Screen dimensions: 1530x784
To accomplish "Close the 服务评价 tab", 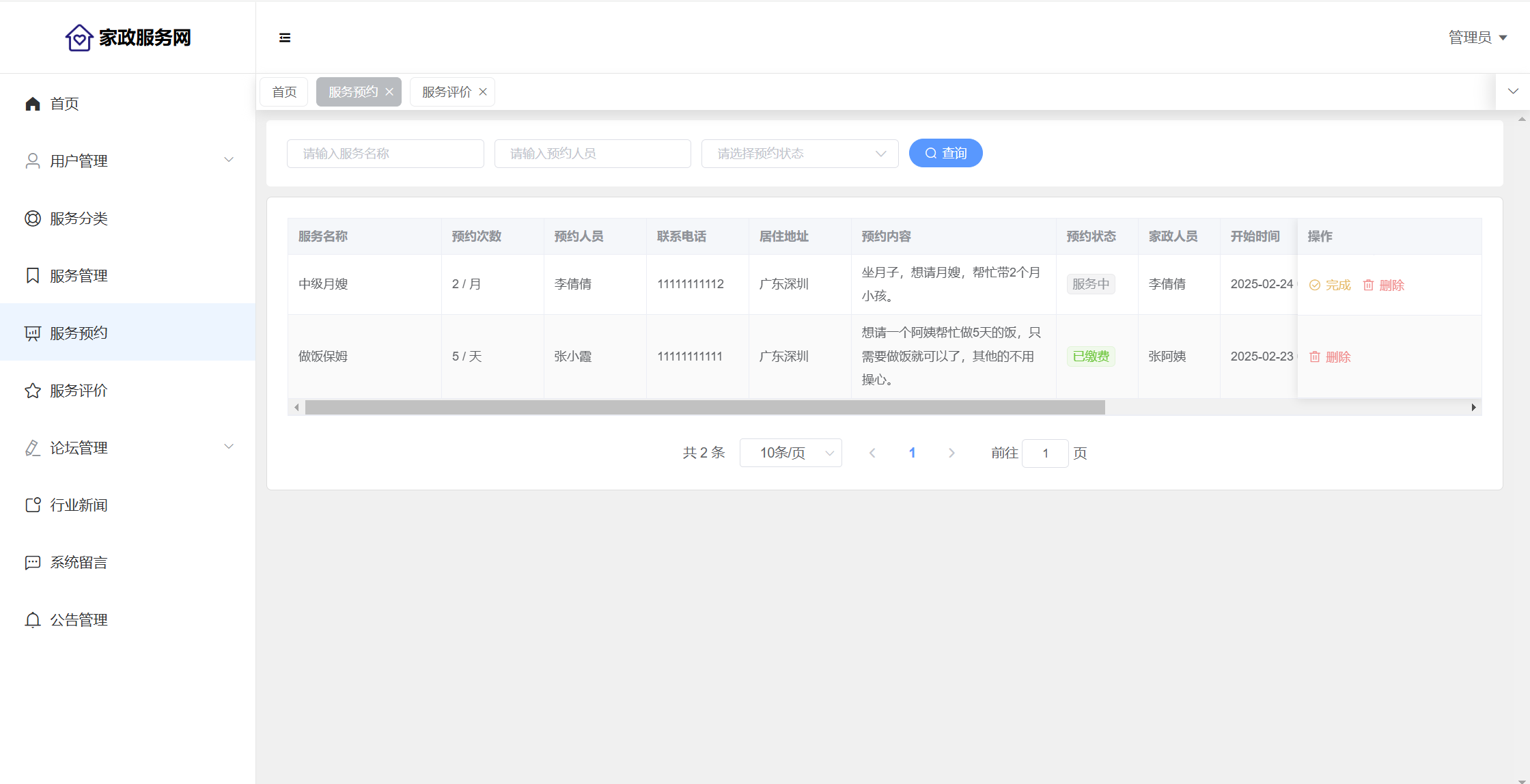I will (x=483, y=92).
